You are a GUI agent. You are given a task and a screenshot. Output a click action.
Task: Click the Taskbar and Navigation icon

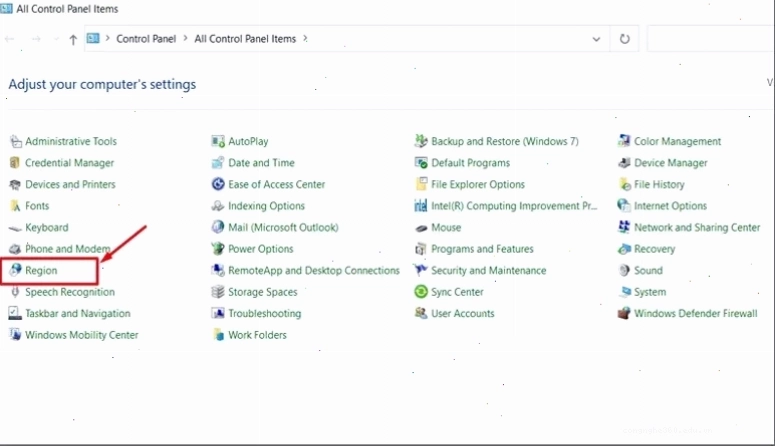click(15, 313)
